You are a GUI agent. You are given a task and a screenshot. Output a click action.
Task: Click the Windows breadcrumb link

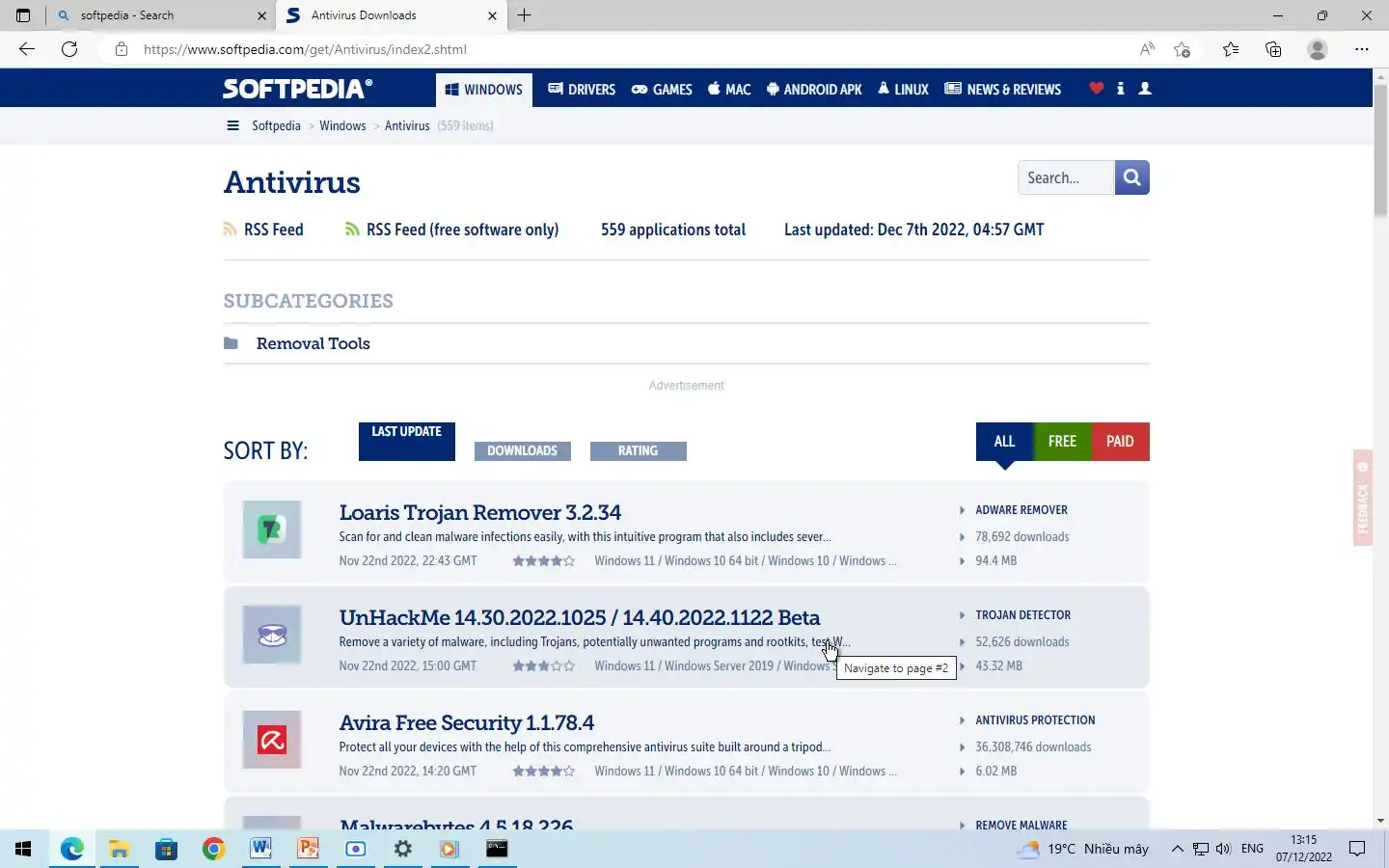[342, 125]
